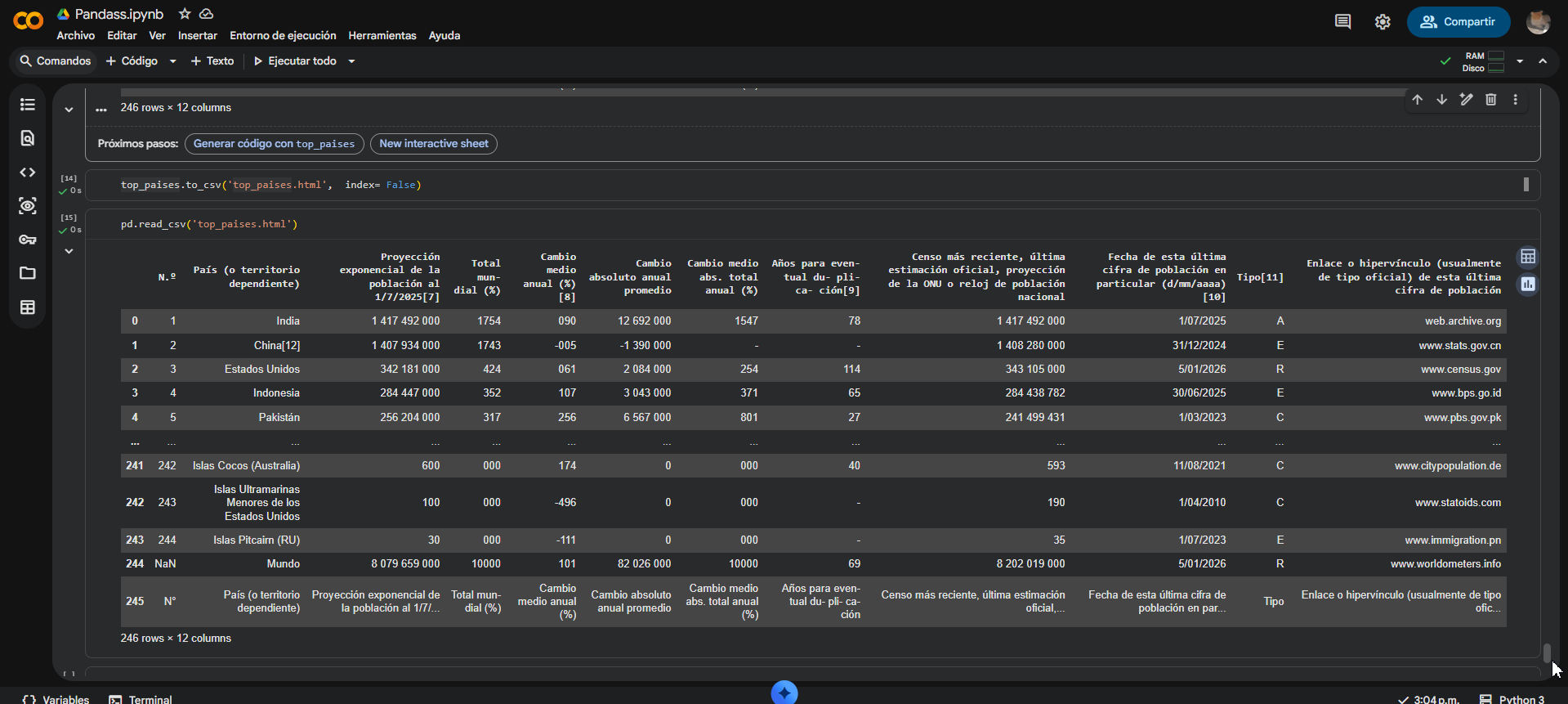Open the secrets key icon in sidebar
The image size is (1568, 704).
pos(28,240)
